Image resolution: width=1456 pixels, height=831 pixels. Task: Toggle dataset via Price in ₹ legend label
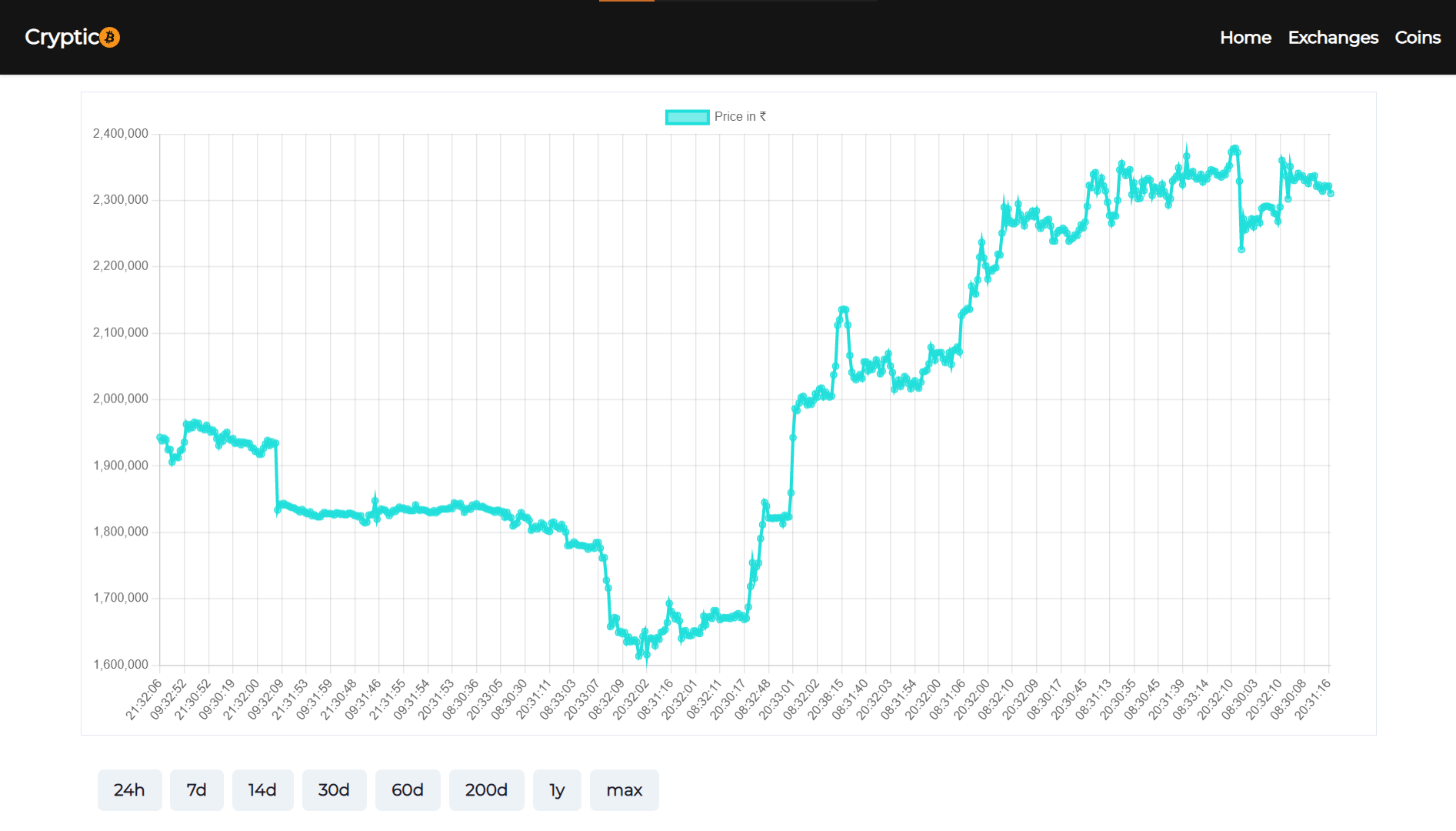point(740,117)
